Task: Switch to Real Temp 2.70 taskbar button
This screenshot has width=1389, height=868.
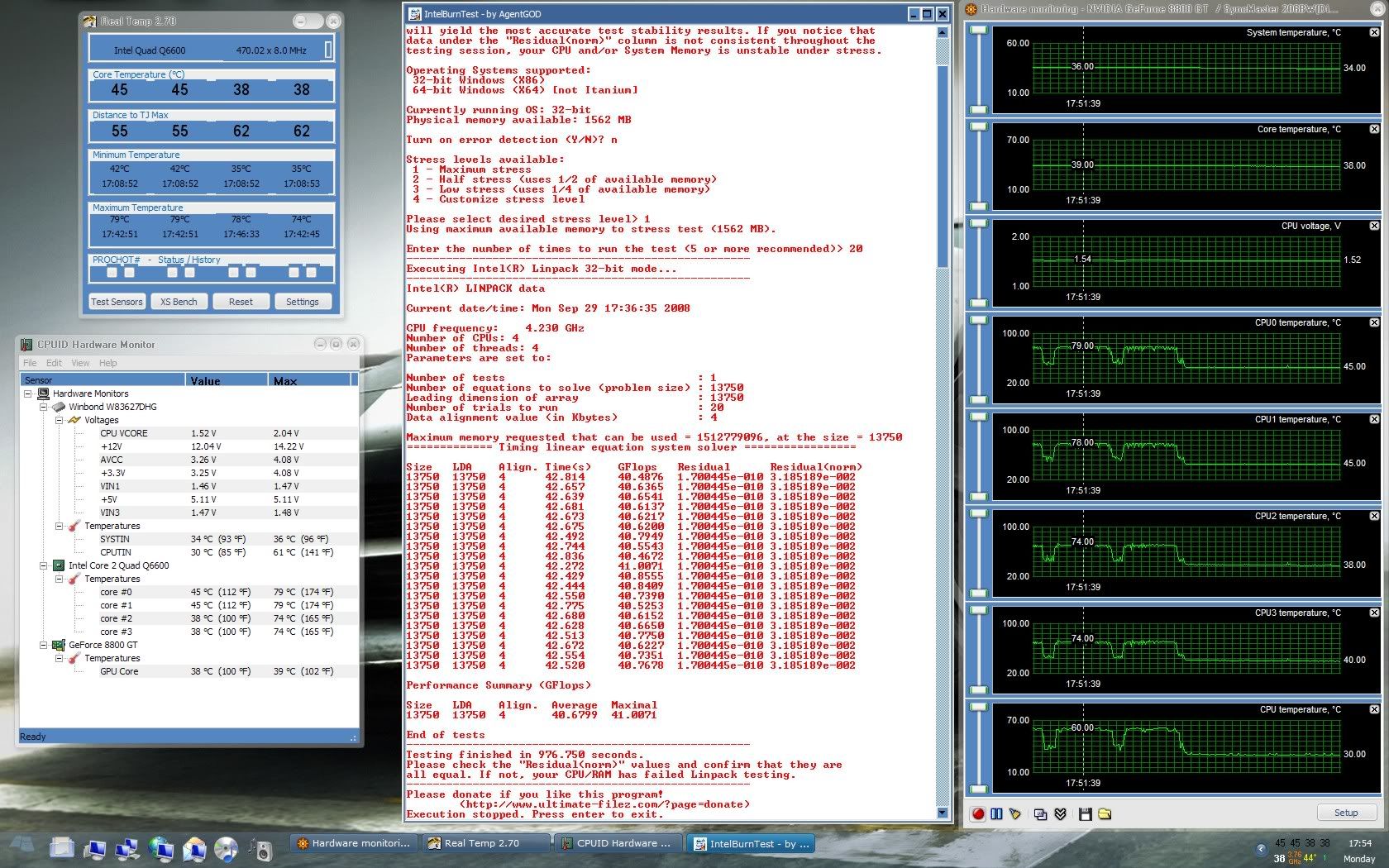Action: click(485, 843)
